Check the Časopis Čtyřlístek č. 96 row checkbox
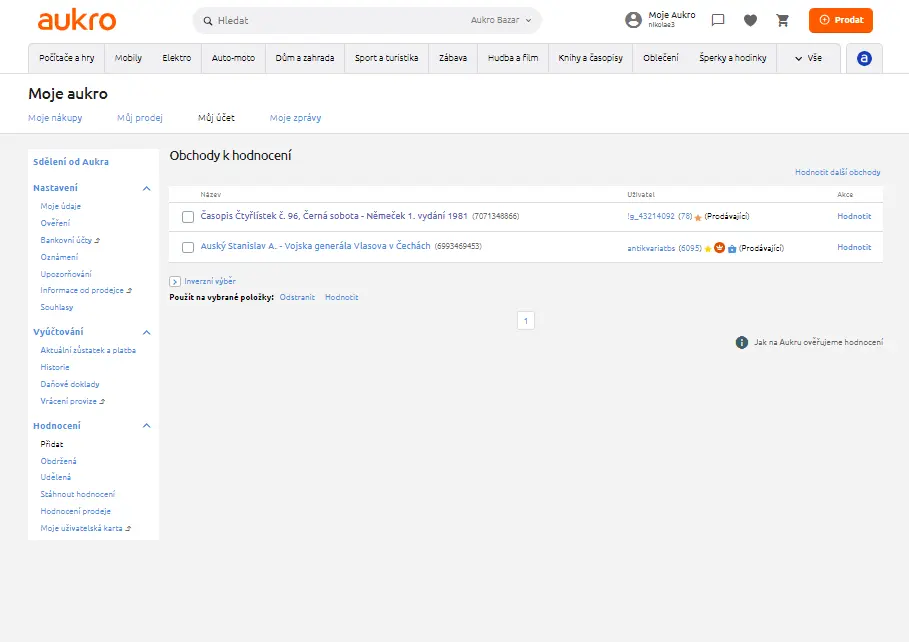The image size is (909, 642). click(x=188, y=217)
